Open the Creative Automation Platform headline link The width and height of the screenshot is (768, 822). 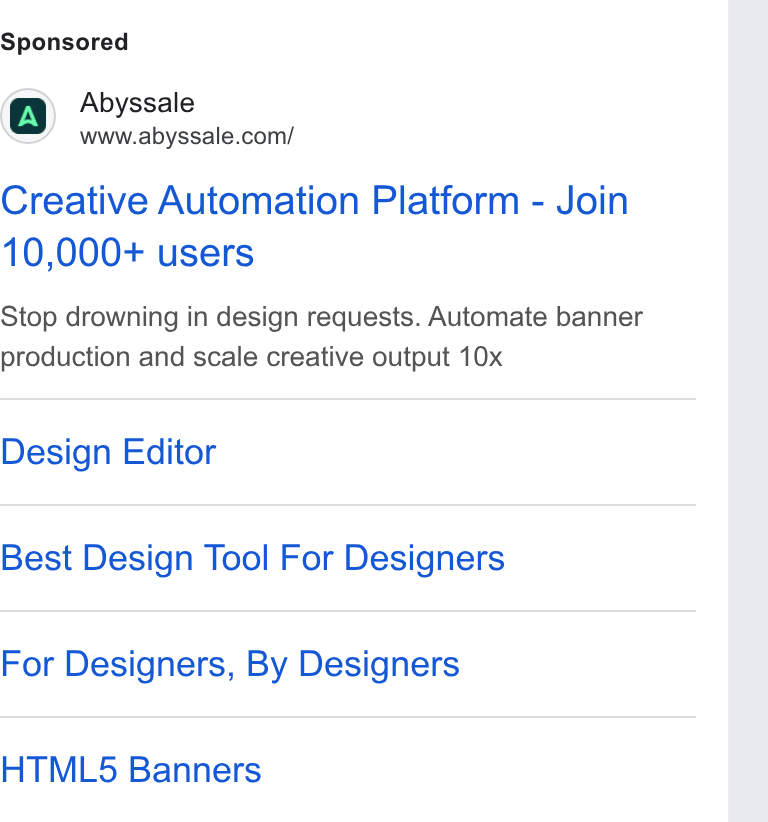coord(315,226)
